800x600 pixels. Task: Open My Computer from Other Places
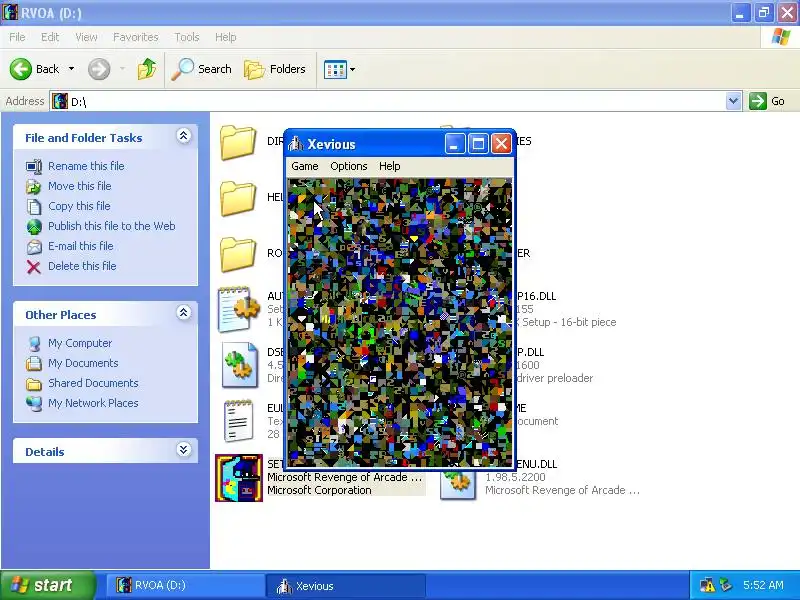tap(80, 343)
